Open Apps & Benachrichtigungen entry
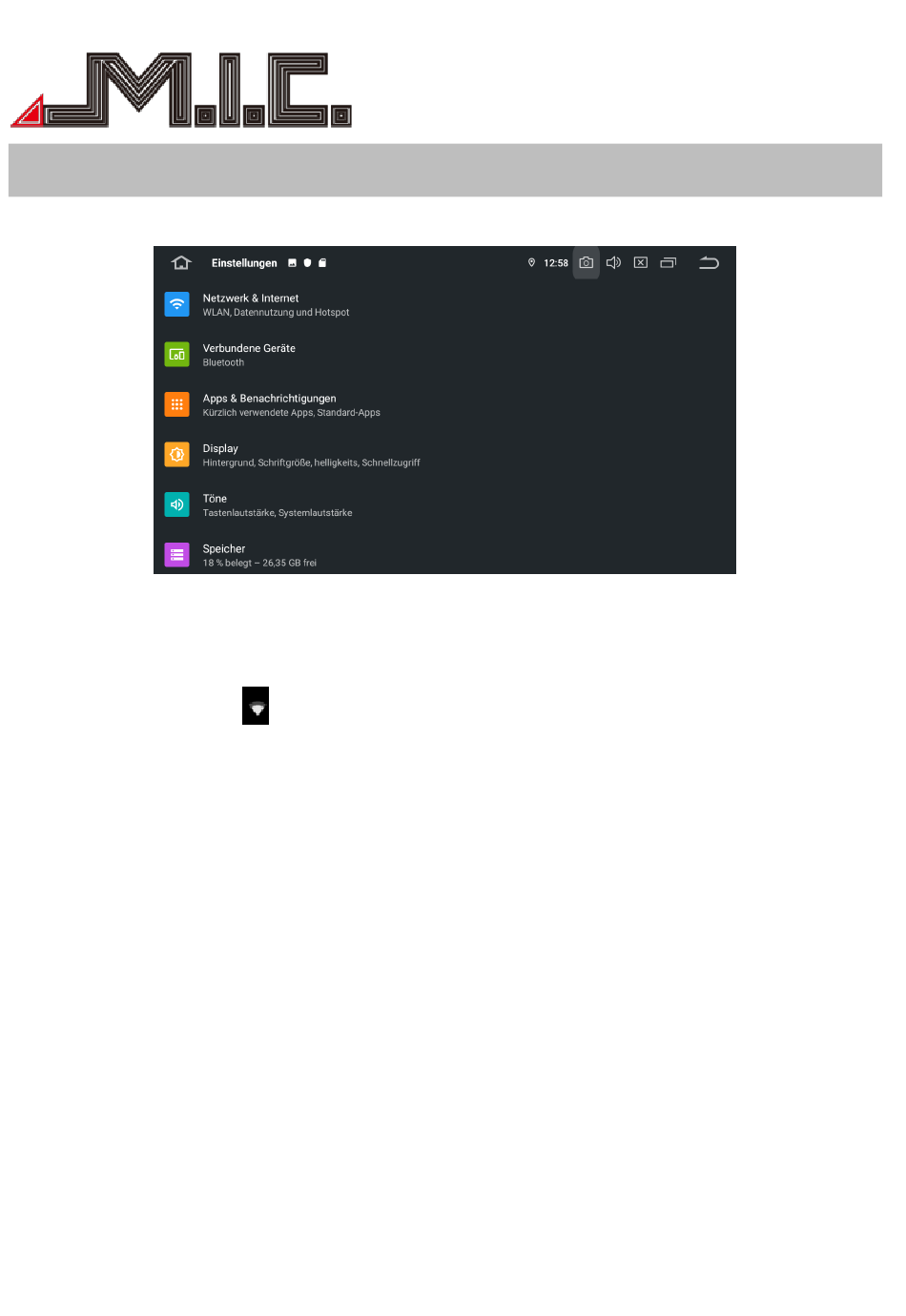Viewport: 906px width, 1316px height. (444, 405)
